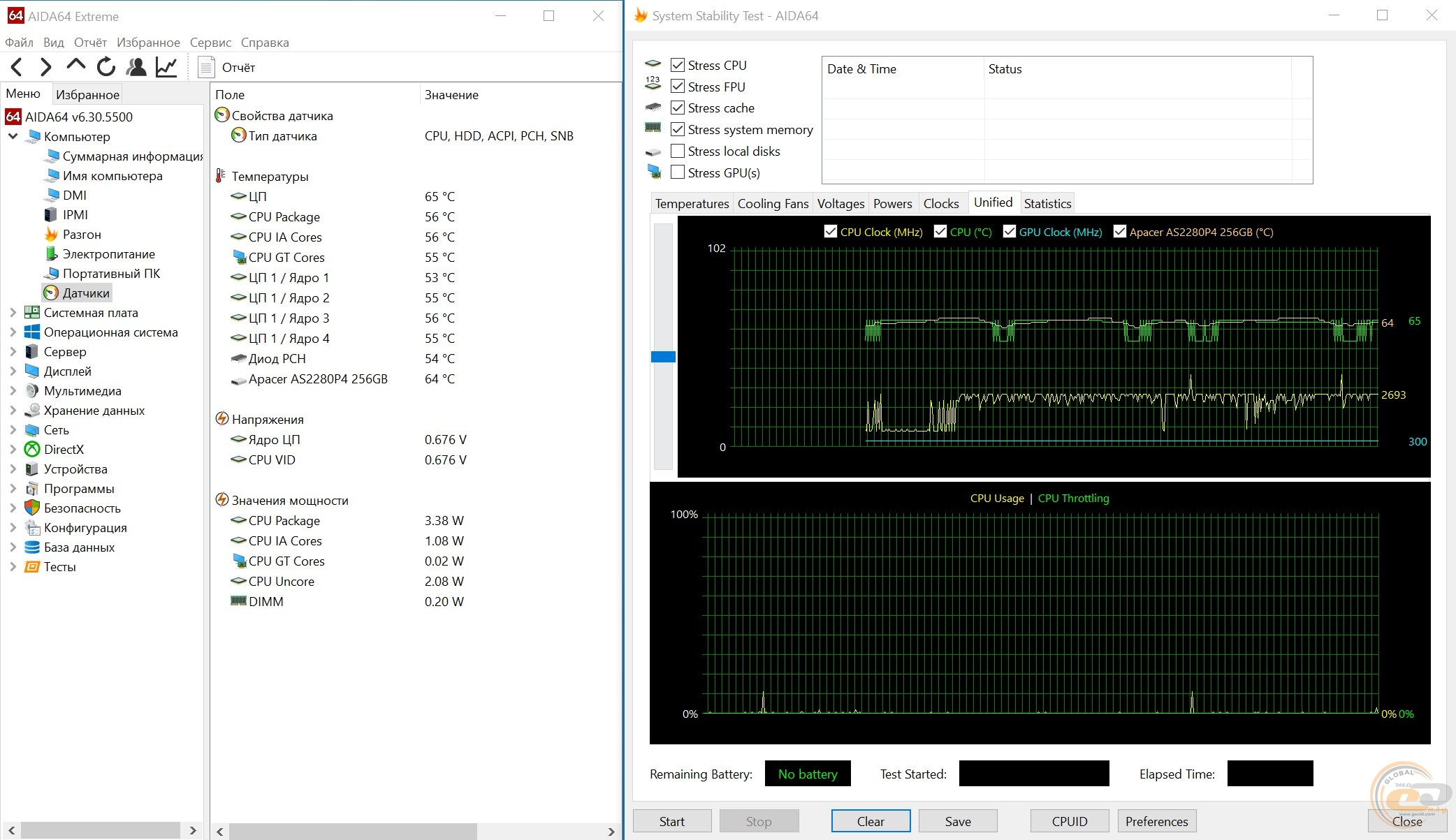Screen dimensions: 1456x840
Task: Click the graph chart toolbar icon
Action: pyautogui.click(x=166, y=67)
